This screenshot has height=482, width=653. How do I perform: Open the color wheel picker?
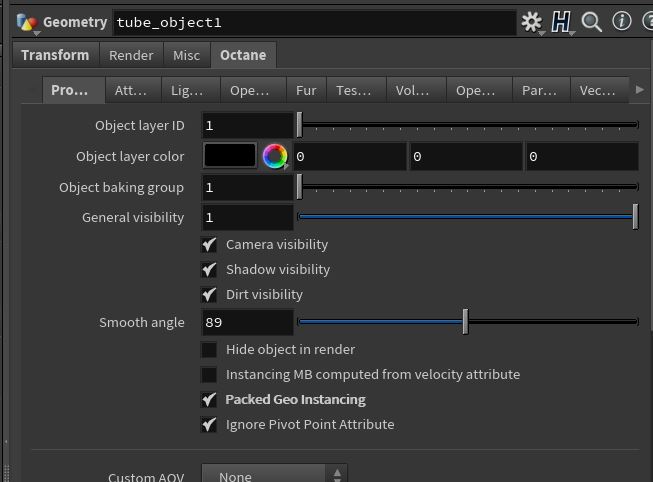[x=275, y=156]
